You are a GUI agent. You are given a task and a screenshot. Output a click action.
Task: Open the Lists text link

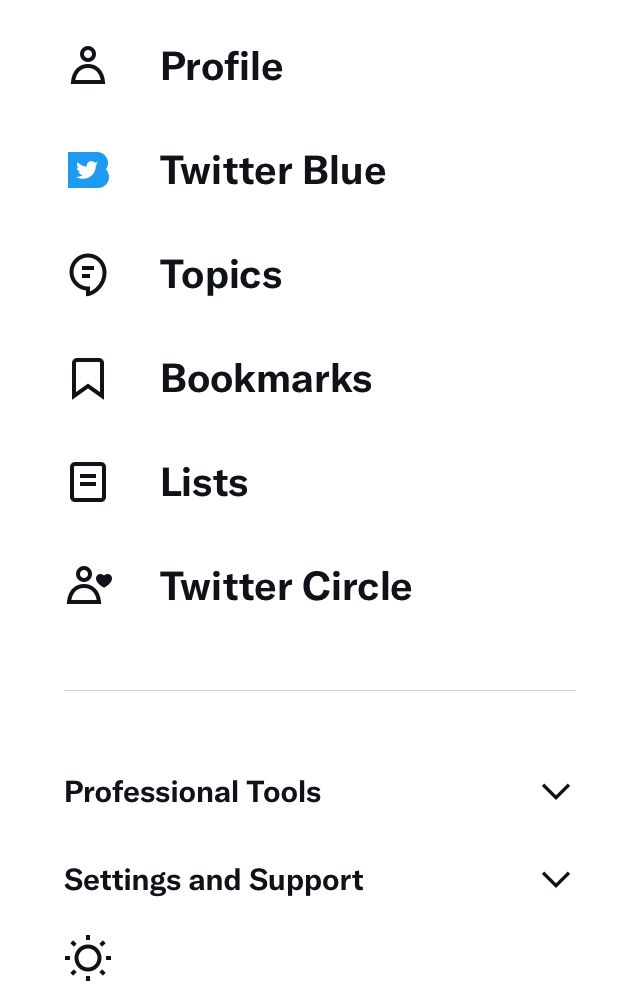point(204,483)
